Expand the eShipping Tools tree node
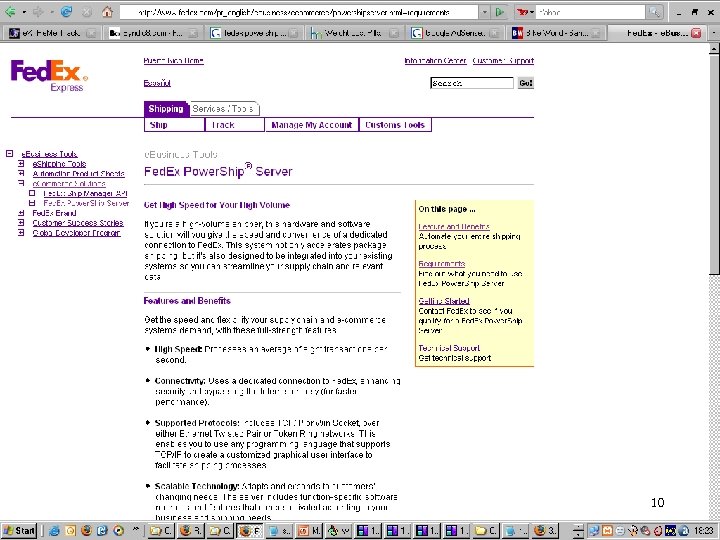This screenshot has width=720, height=540. [21, 163]
